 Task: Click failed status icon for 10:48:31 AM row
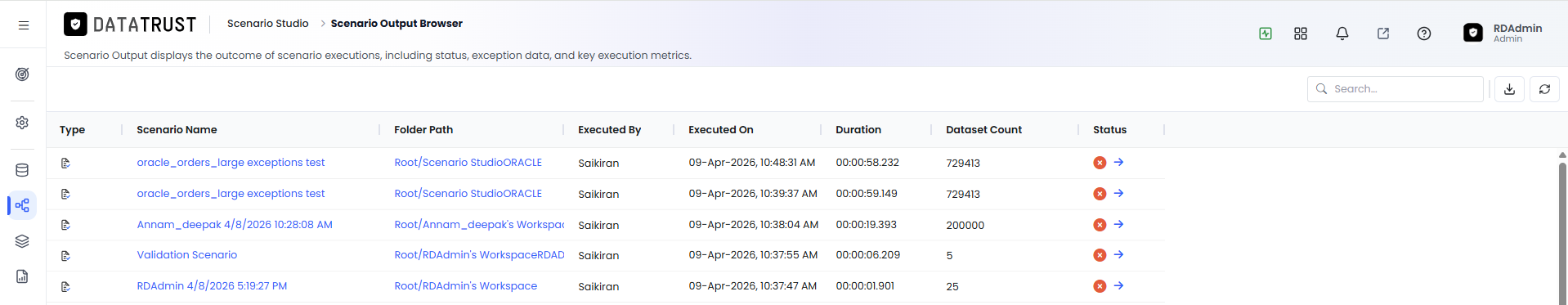tap(1100, 163)
